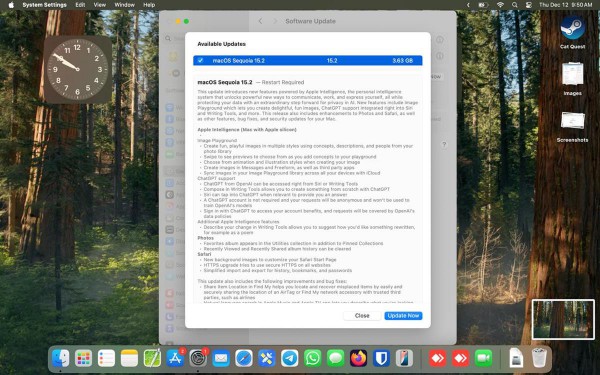
Task: Click the 3.63 GB size value
Action: coord(403,60)
